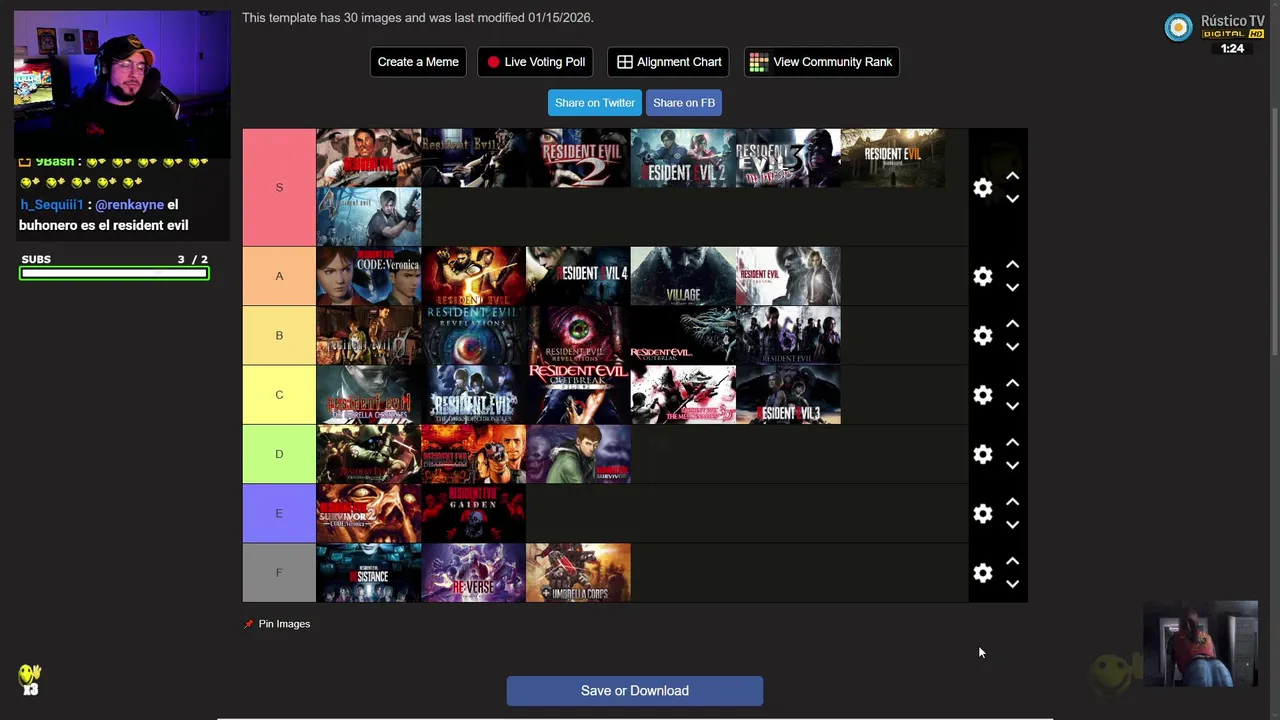Open settings gear for A tier row
The image size is (1280, 720).
pyautogui.click(x=983, y=276)
